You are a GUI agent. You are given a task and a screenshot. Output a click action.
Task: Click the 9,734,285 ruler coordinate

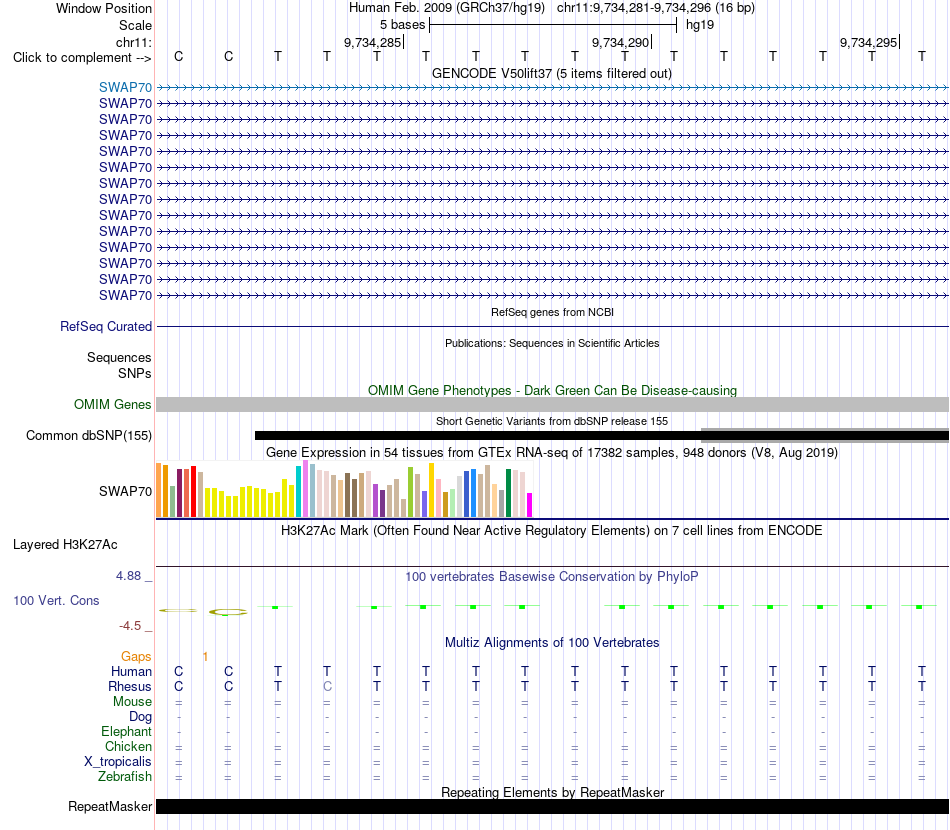(373, 42)
